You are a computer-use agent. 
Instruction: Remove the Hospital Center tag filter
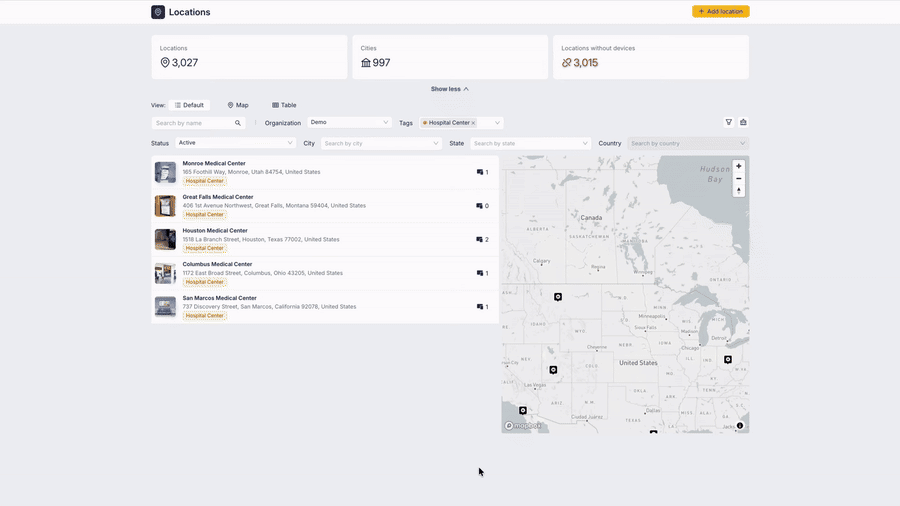tap(473, 123)
